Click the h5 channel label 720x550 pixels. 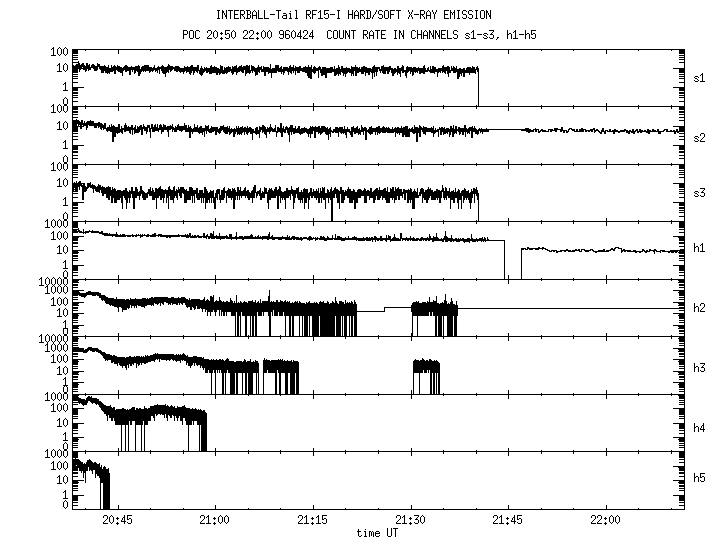coord(700,480)
